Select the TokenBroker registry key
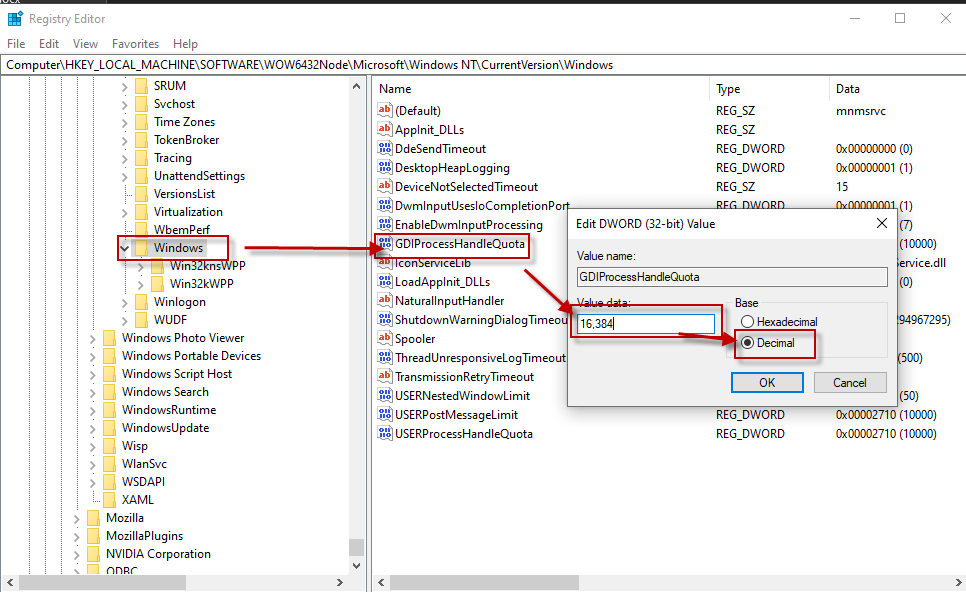 186,140
